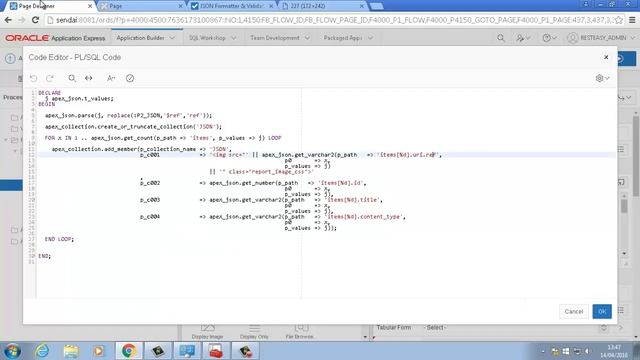Image resolution: width=640 pixels, height=360 pixels.
Task: Click the p_c001 parameter text
Action: click(x=150, y=155)
